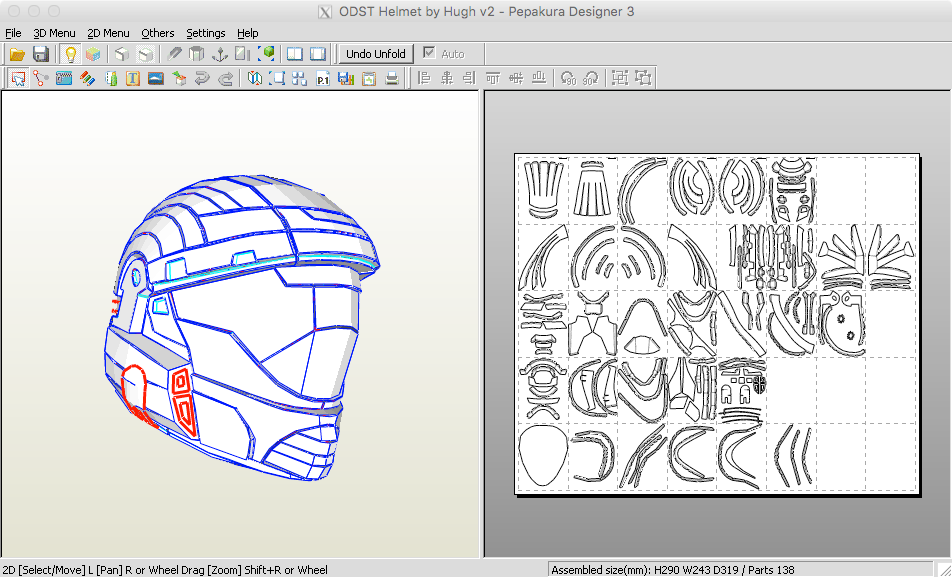Toggle the colored cube texture icon
The width and height of the screenshot is (952, 577).
pyautogui.click(x=93, y=54)
